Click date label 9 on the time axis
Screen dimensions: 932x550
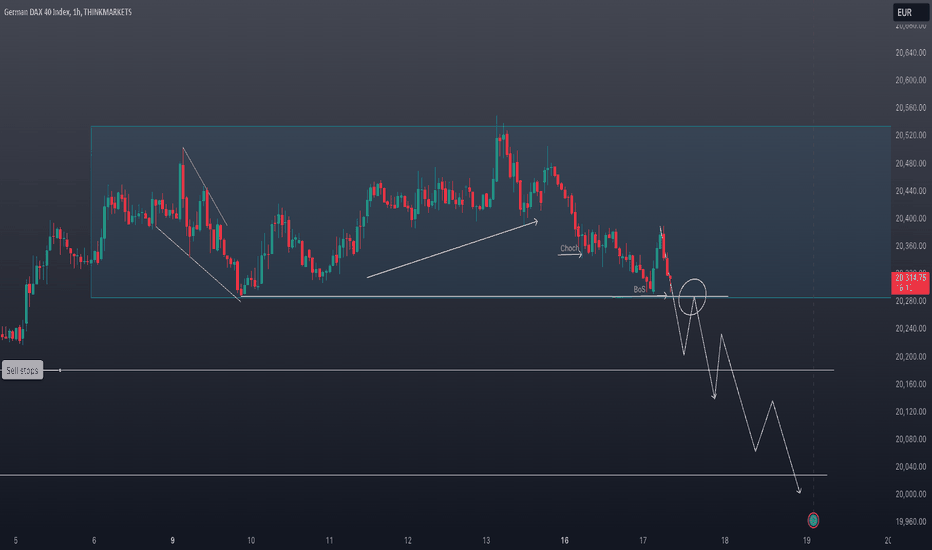pyautogui.click(x=172, y=540)
